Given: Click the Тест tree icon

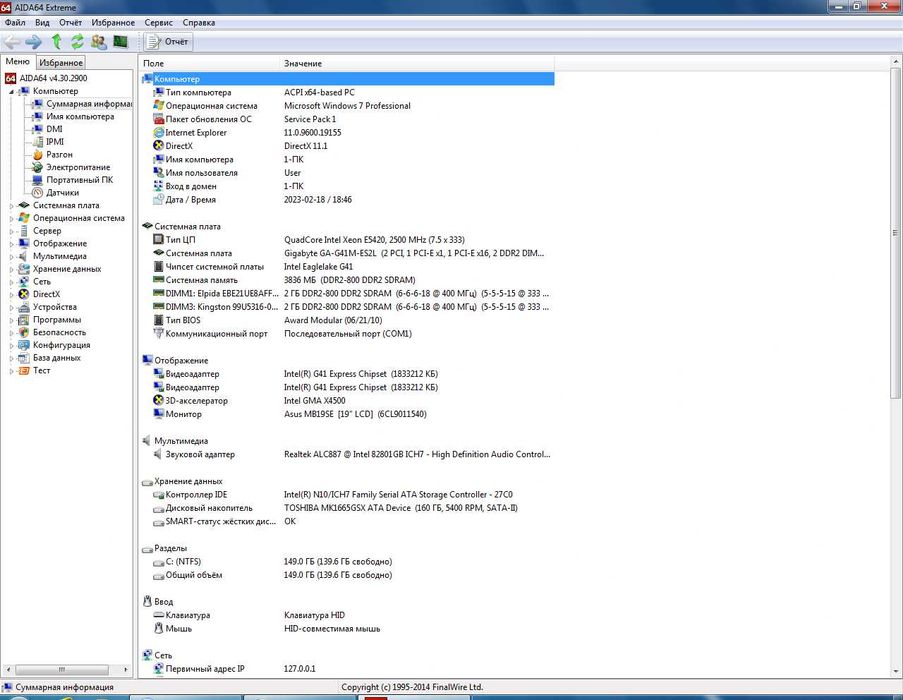Looking at the screenshot, I should click(24, 371).
